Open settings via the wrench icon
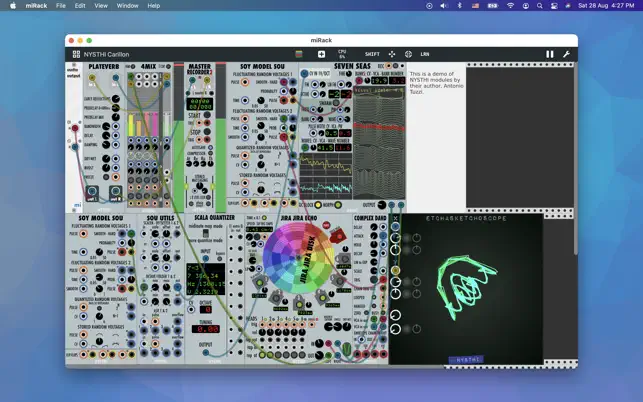This screenshot has width=643, height=402. click(x=566, y=54)
